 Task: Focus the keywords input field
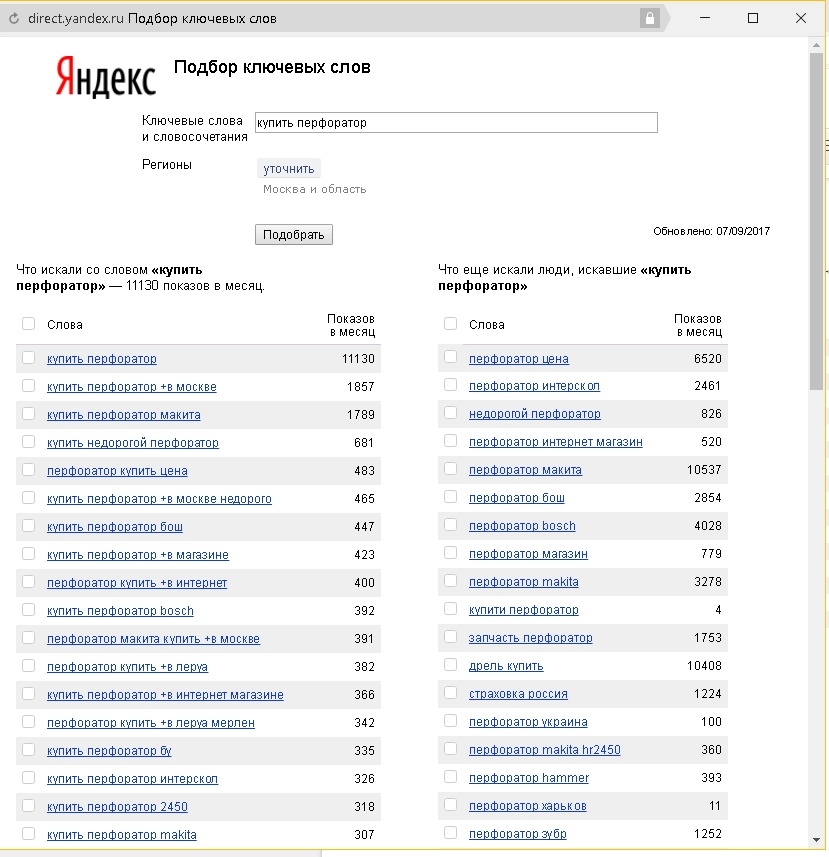(x=456, y=122)
